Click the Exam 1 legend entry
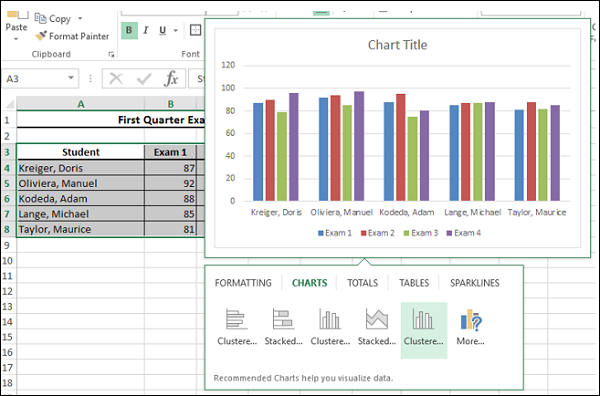 335,233
